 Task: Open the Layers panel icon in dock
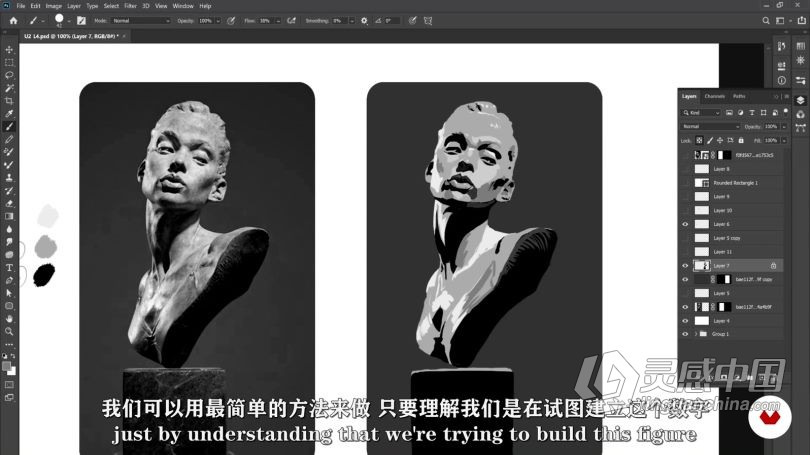pos(800,100)
